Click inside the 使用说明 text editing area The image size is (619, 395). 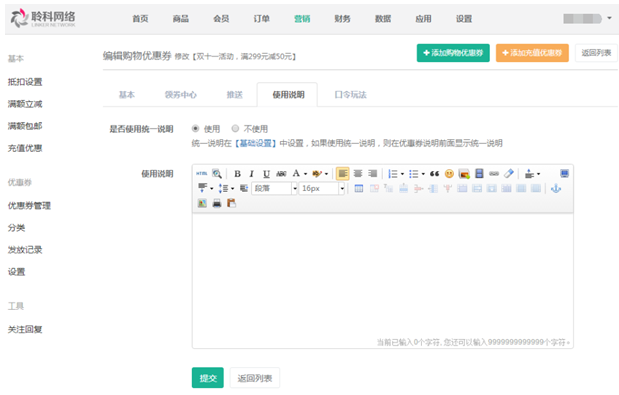pyautogui.click(x=383, y=276)
